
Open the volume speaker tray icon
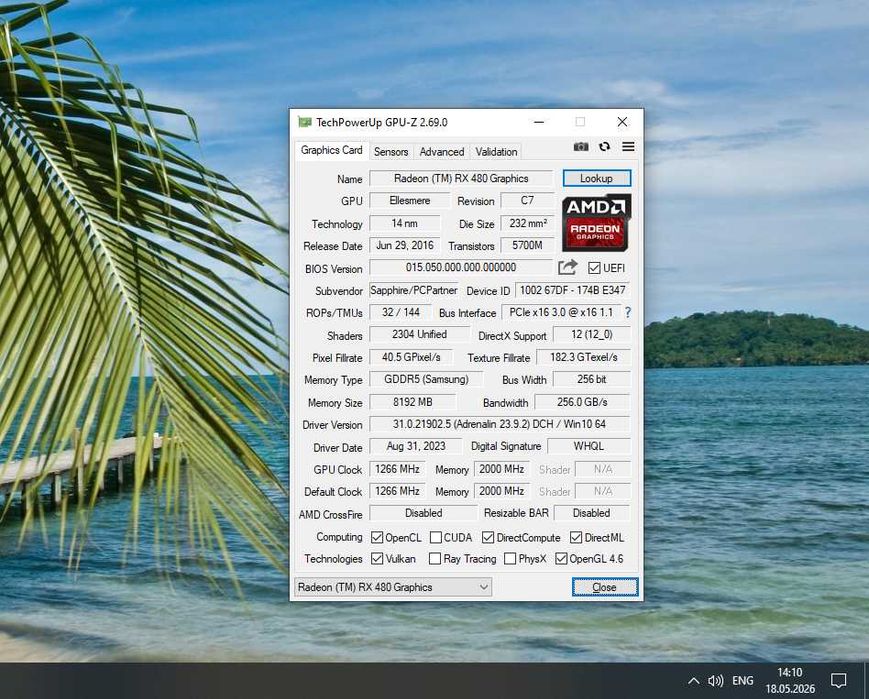(715, 681)
